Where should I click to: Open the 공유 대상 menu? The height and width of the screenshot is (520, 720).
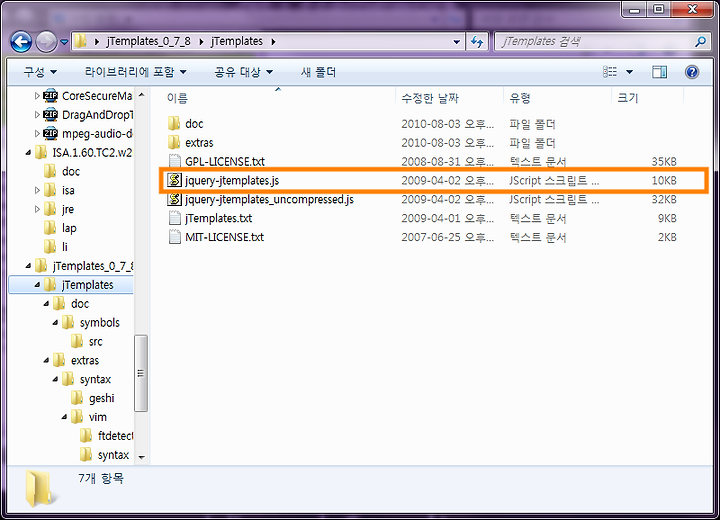click(x=243, y=72)
